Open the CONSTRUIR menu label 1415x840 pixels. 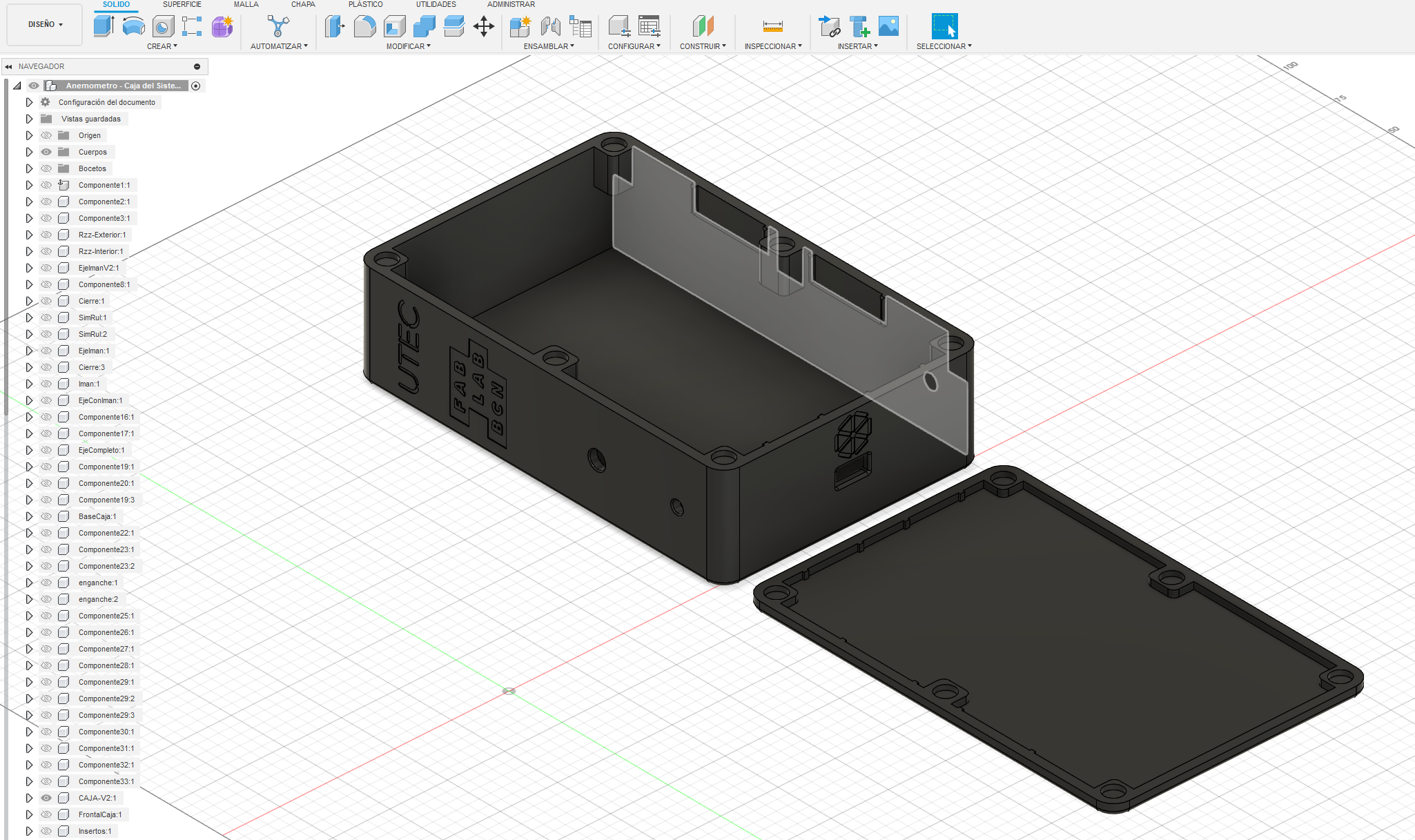click(x=703, y=46)
